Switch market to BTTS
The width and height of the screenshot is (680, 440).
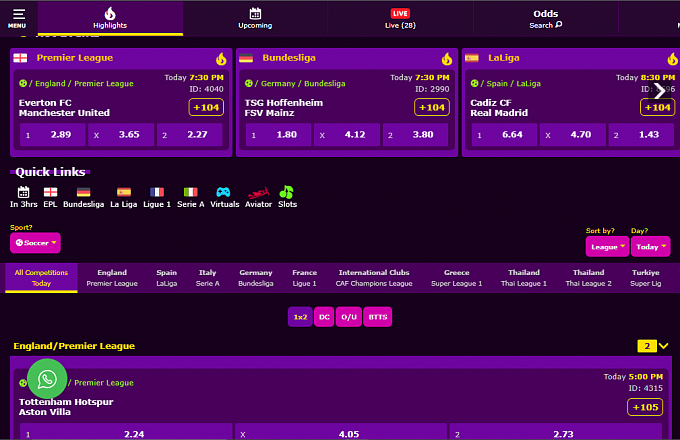378,317
